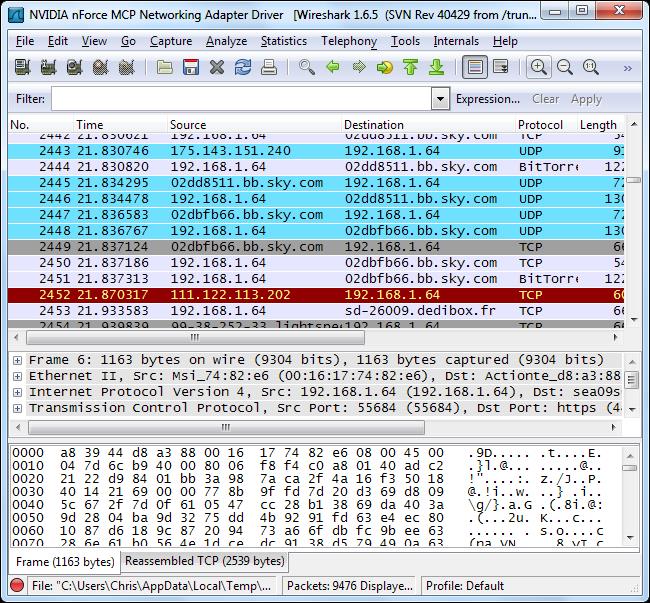Open the capture file folder icon
The image size is (650, 603).
click(x=165, y=68)
